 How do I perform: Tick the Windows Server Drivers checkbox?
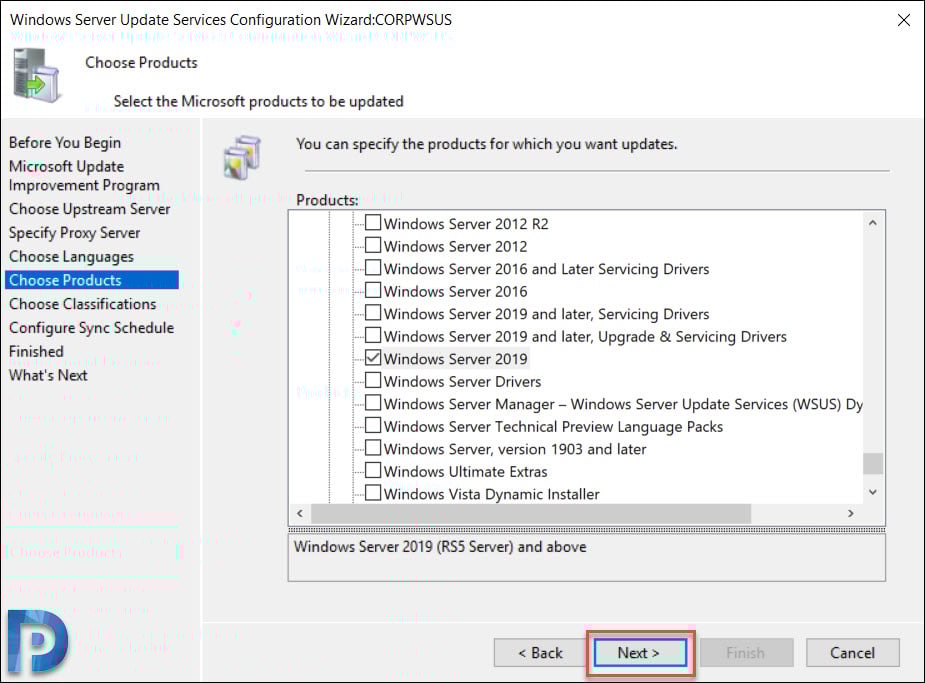click(372, 380)
